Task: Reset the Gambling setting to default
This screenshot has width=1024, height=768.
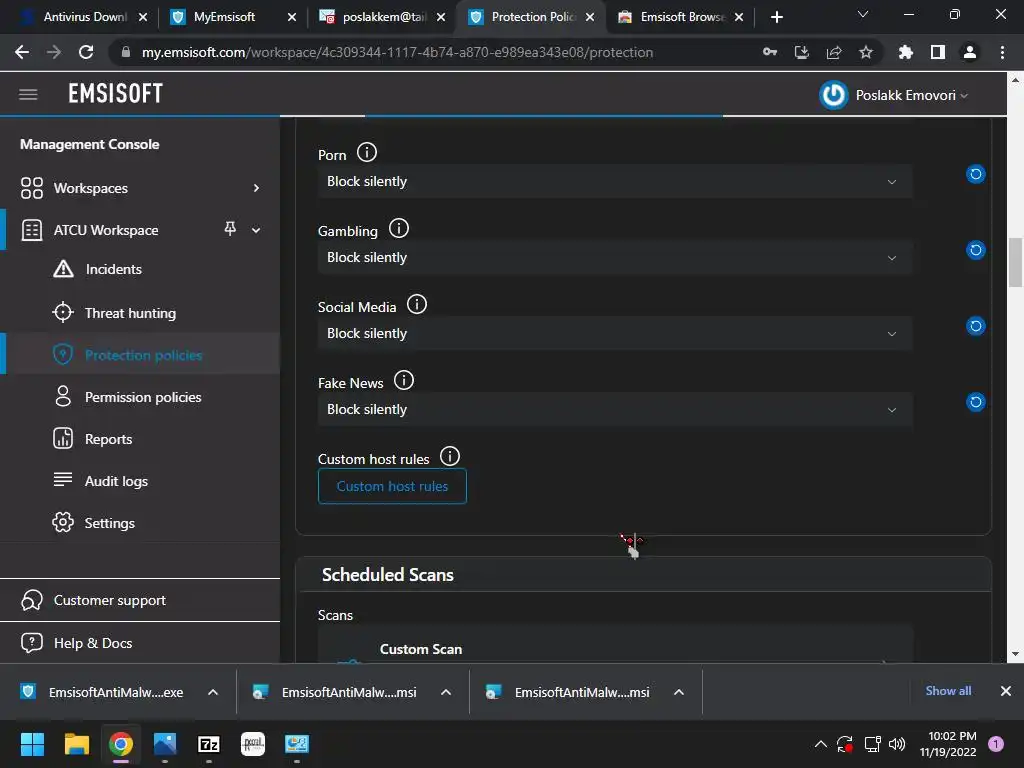Action: tap(976, 250)
